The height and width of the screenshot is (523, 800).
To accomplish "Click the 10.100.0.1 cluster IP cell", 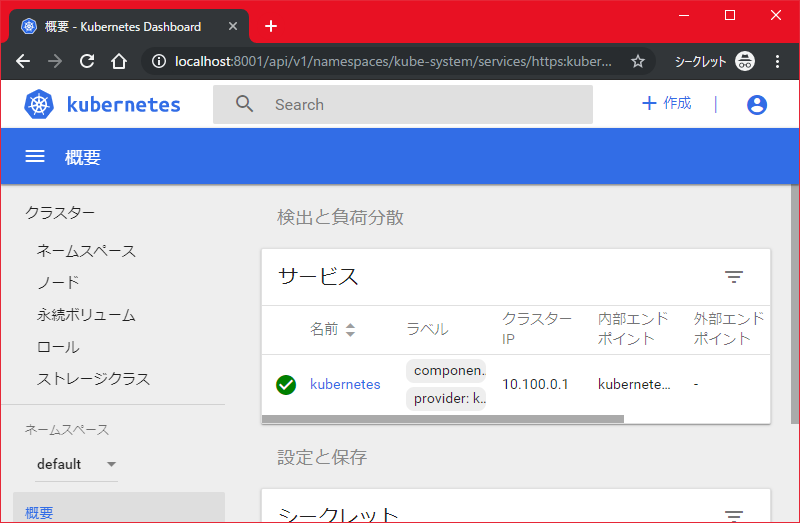I will coord(535,384).
